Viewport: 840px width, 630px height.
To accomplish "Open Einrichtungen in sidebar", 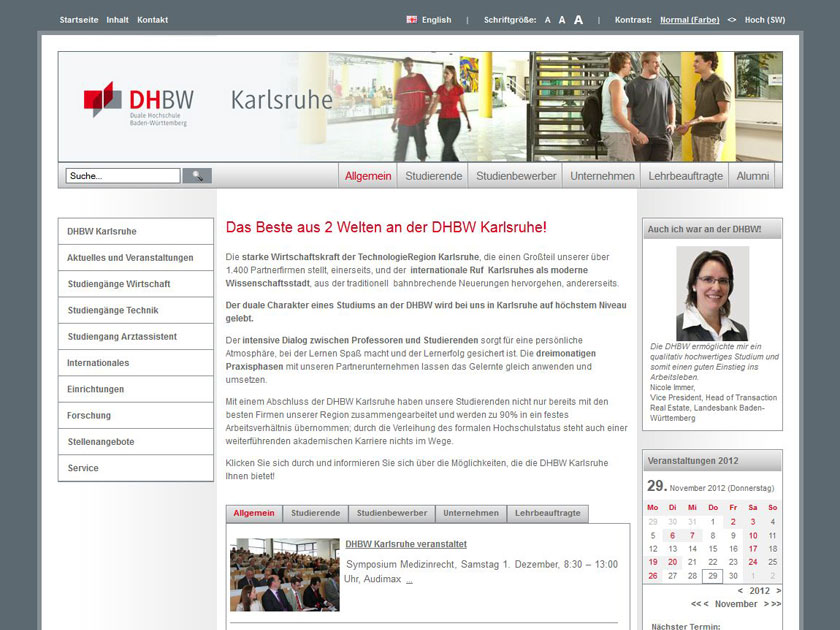I will [136, 389].
